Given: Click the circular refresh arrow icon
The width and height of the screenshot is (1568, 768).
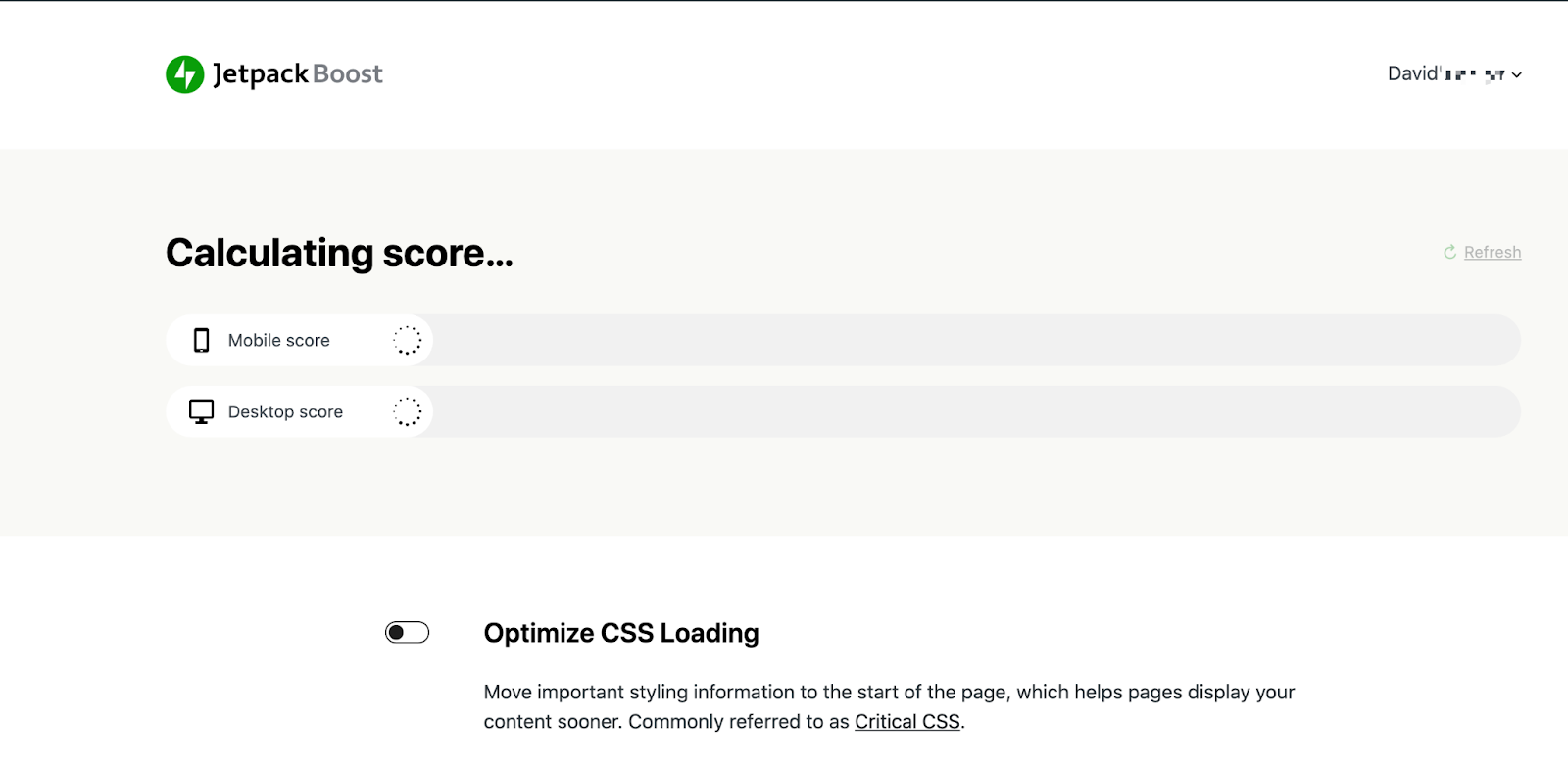Looking at the screenshot, I should point(1449,253).
